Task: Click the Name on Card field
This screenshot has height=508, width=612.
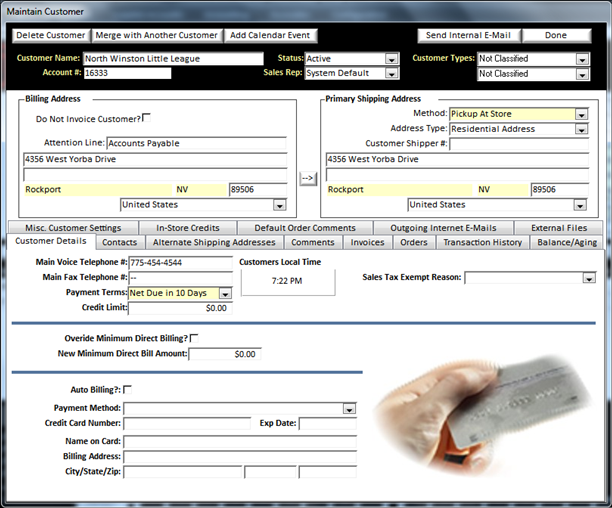Action: coord(240,442)
